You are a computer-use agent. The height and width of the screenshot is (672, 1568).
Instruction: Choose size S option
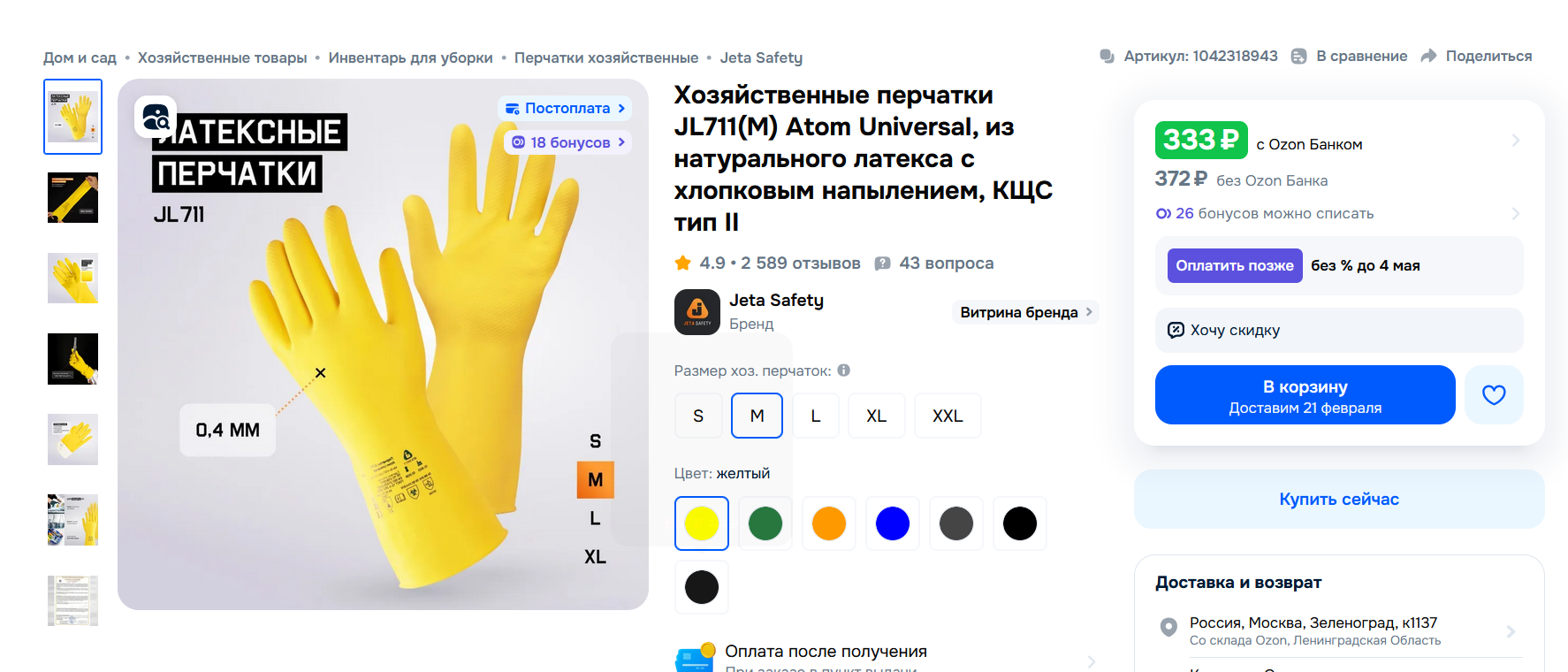[x=698, y=416]
